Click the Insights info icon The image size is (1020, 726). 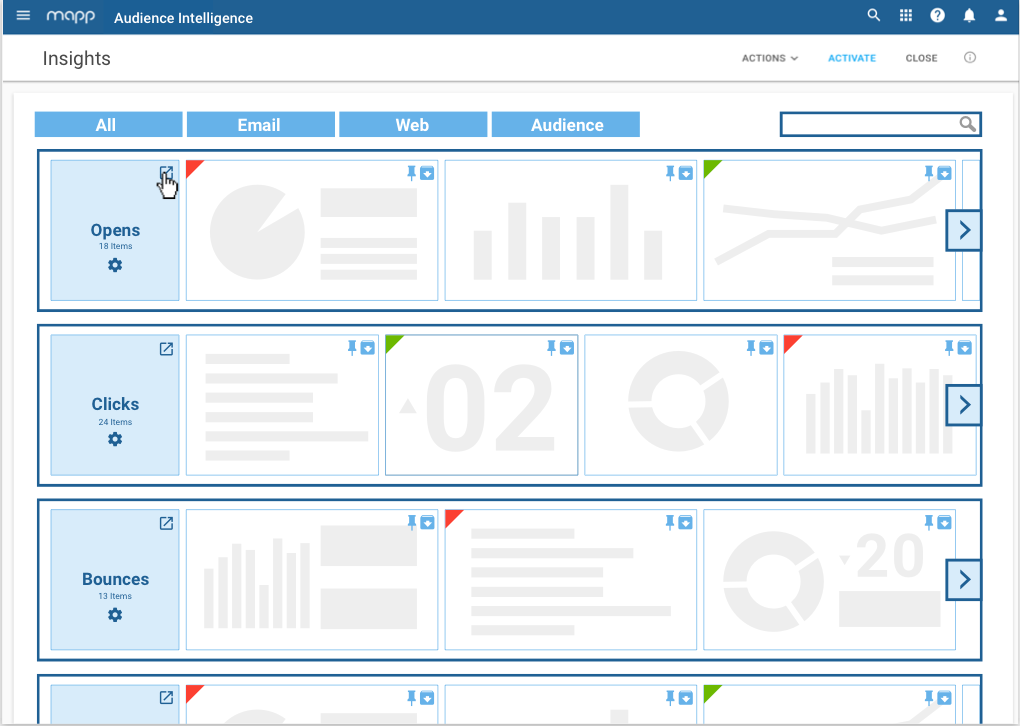[970, 58]
